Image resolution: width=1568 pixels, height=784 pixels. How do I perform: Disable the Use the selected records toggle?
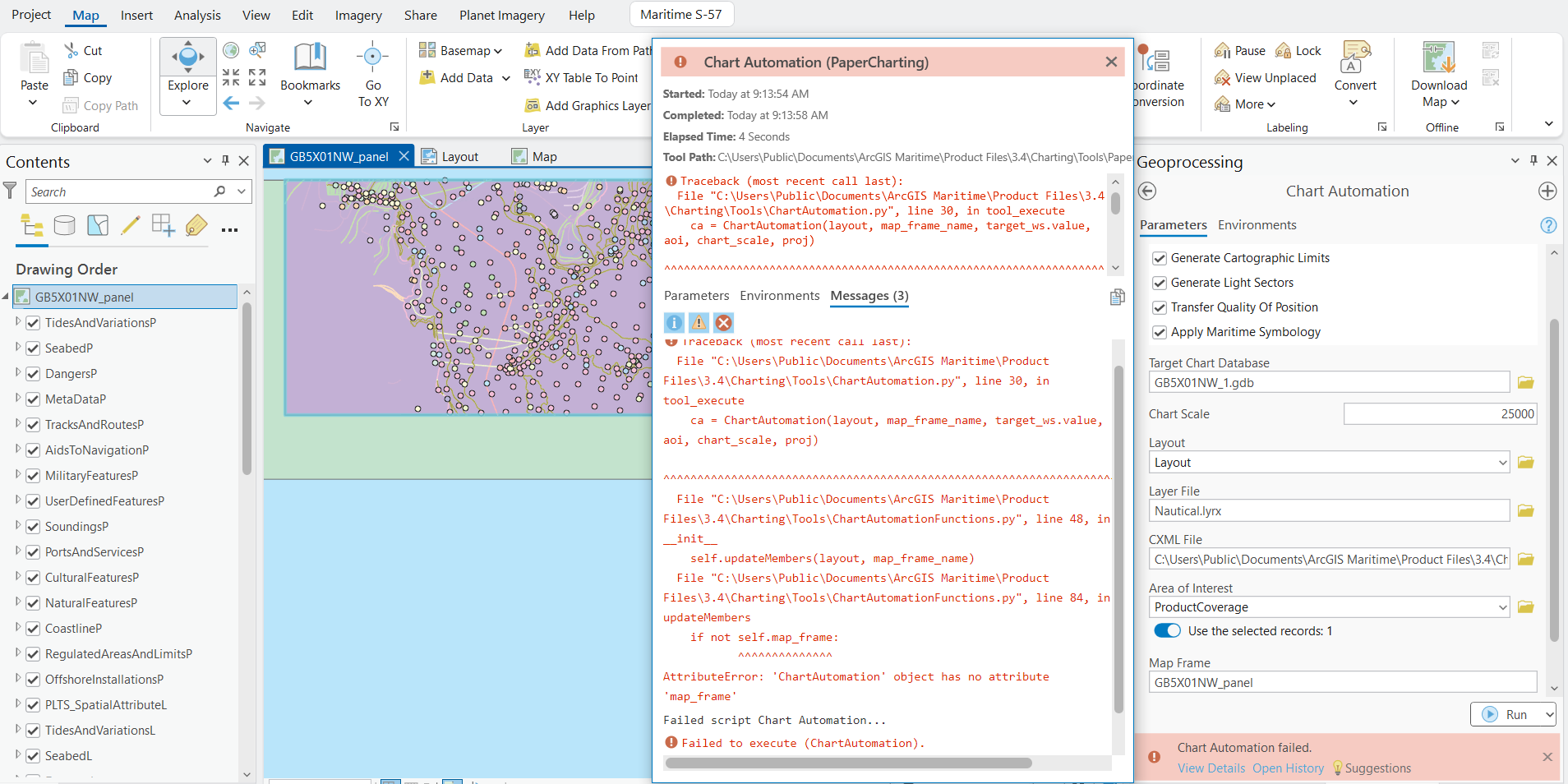tap(1167, 630)
